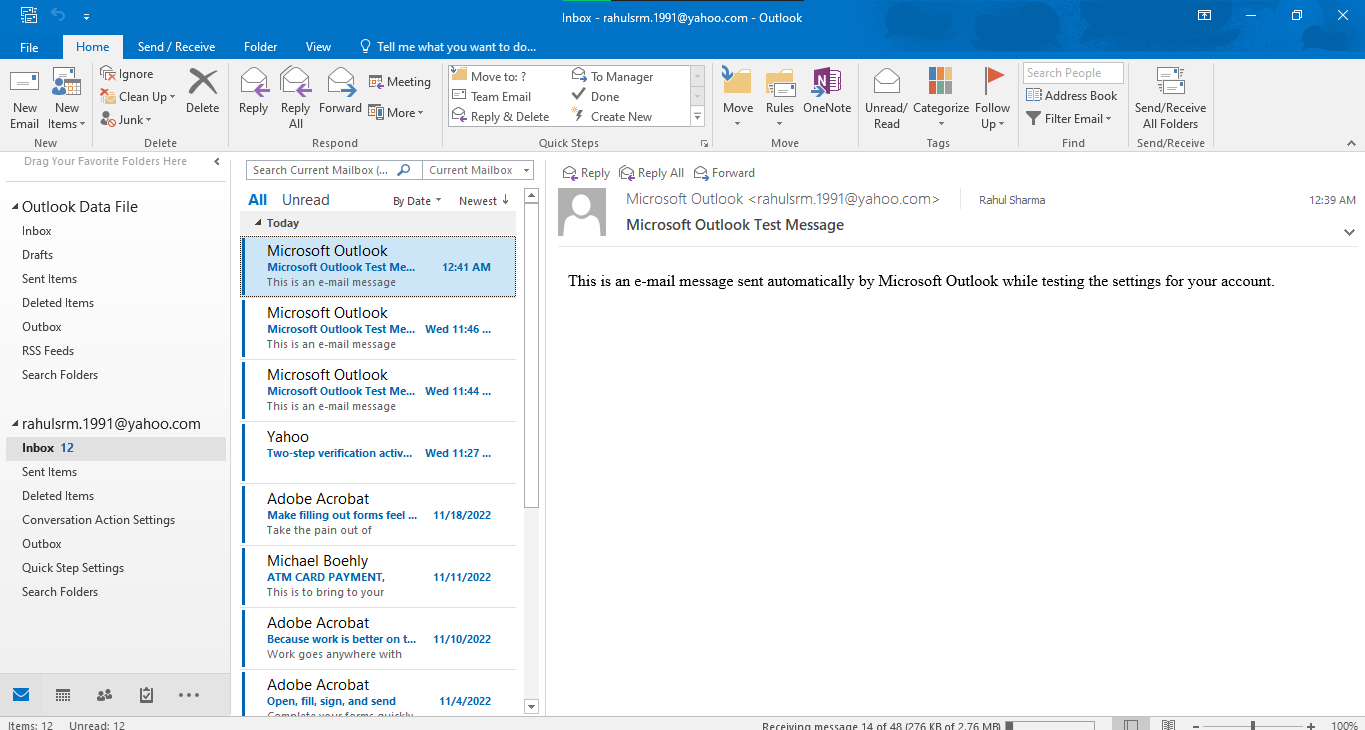
Task: Open the Rules dropdown
Action: 780,98
